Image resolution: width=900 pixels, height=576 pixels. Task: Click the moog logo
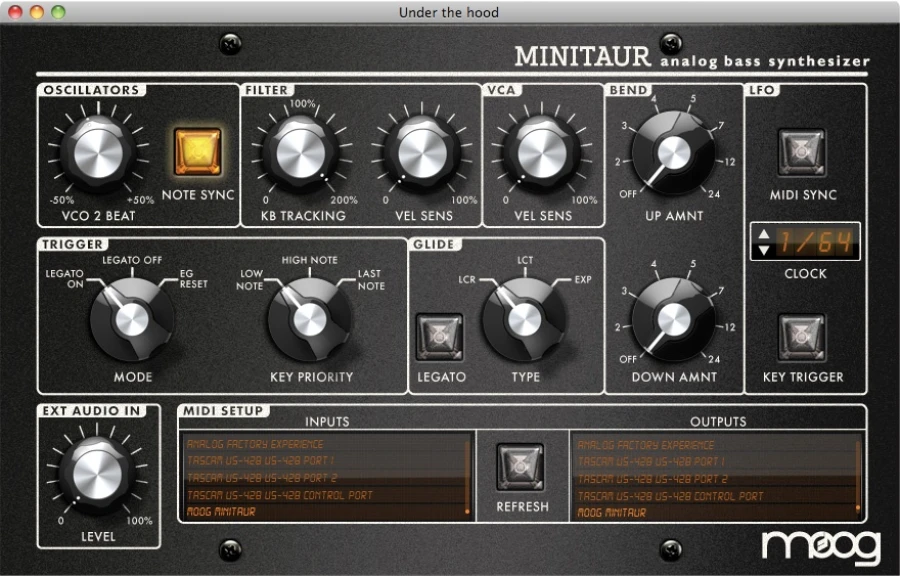[x=821, y=546]
